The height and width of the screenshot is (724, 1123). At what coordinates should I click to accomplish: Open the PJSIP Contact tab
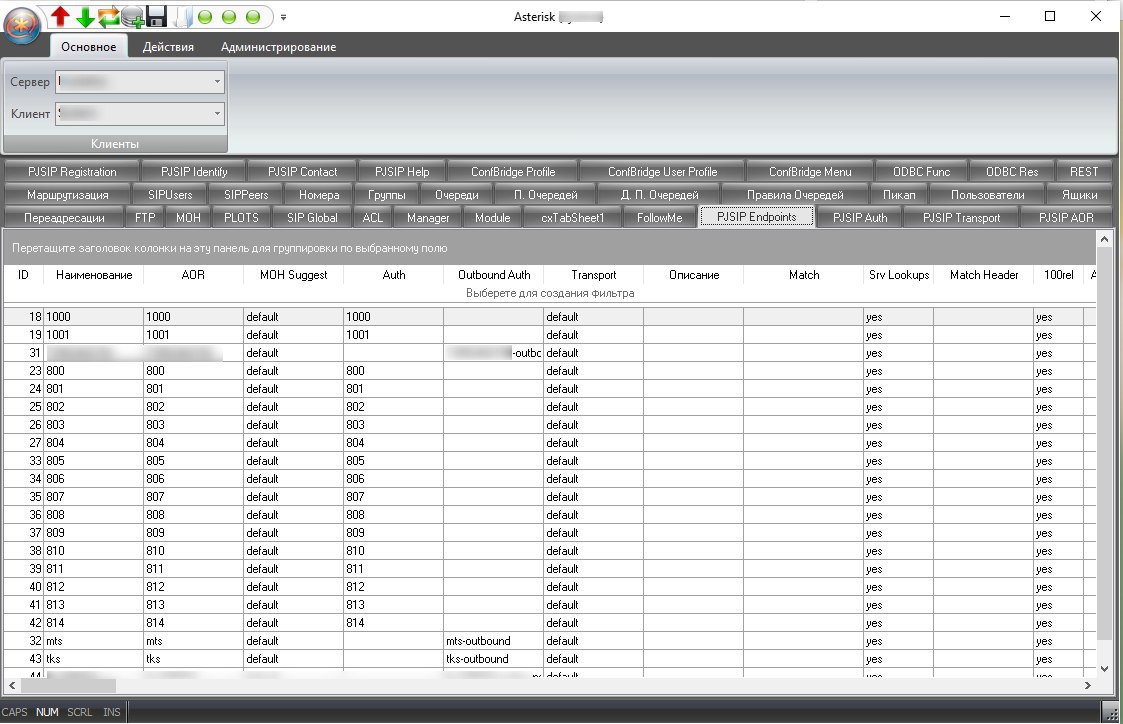[302, 172]
